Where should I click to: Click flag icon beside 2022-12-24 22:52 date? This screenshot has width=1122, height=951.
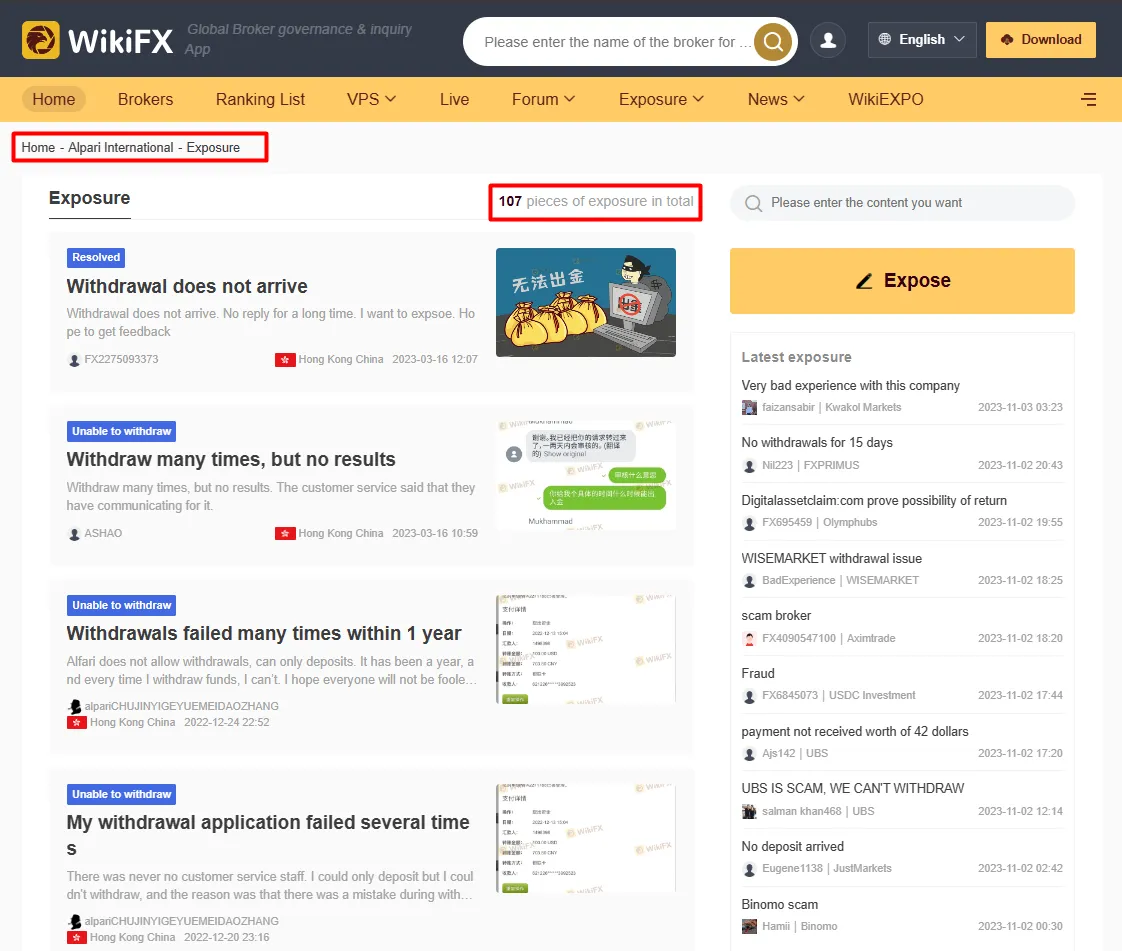(77, 723)
